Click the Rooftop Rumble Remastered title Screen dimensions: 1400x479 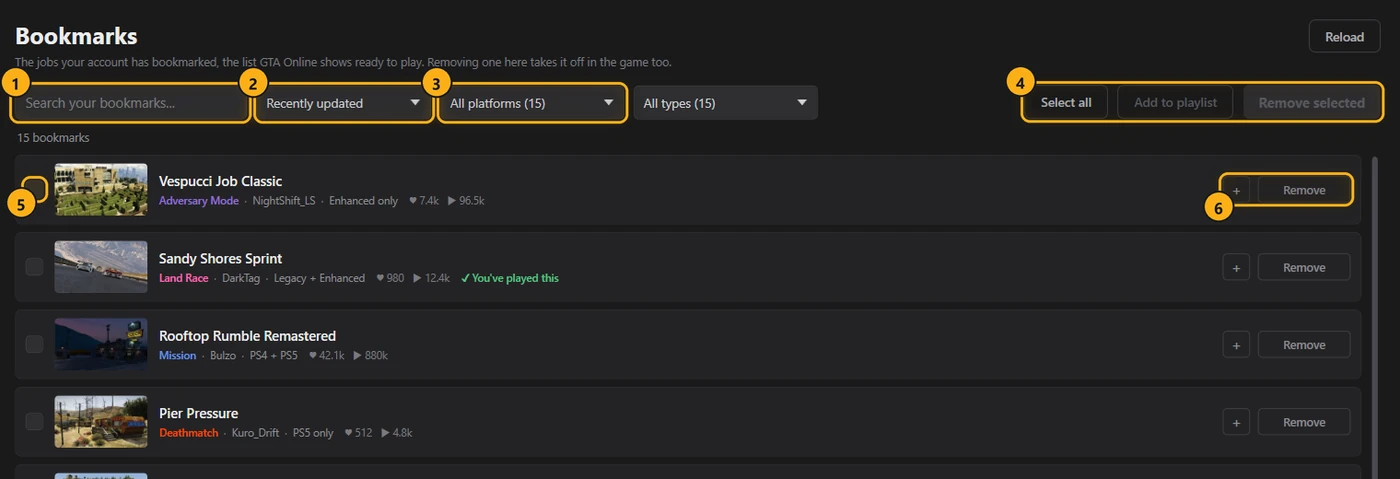point(247,335)
